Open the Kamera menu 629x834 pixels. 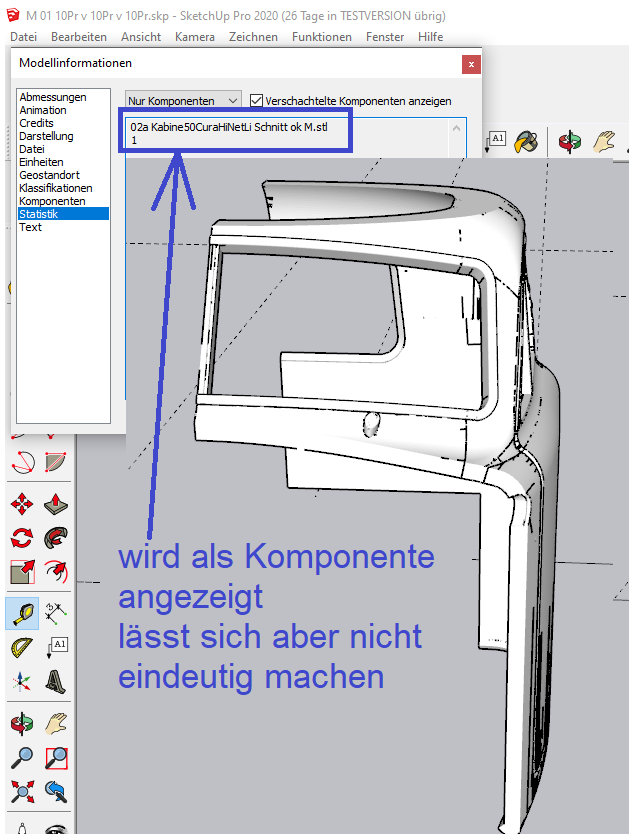coord(194,36)
